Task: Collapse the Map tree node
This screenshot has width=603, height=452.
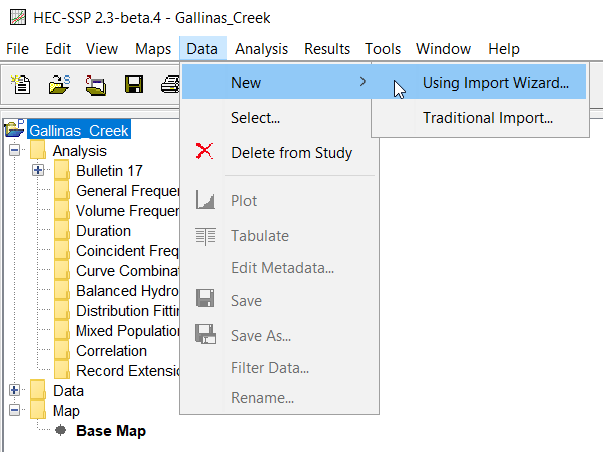Action: pyautogui.click(x=15, y=411)
